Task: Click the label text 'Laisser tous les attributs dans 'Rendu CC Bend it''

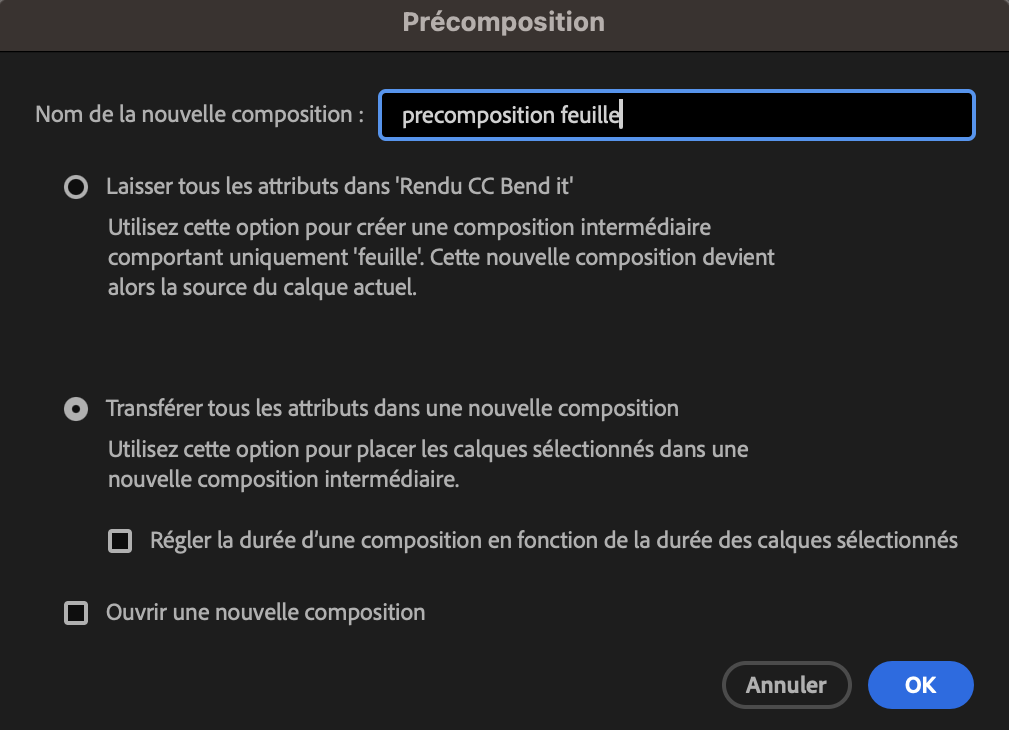Action: 339,186
